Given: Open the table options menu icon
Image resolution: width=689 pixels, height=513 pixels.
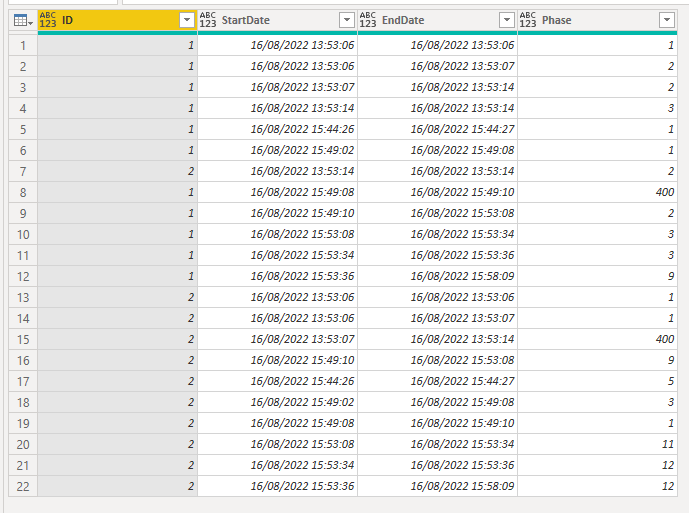Looking at the screenshot, I should (23, 20).
